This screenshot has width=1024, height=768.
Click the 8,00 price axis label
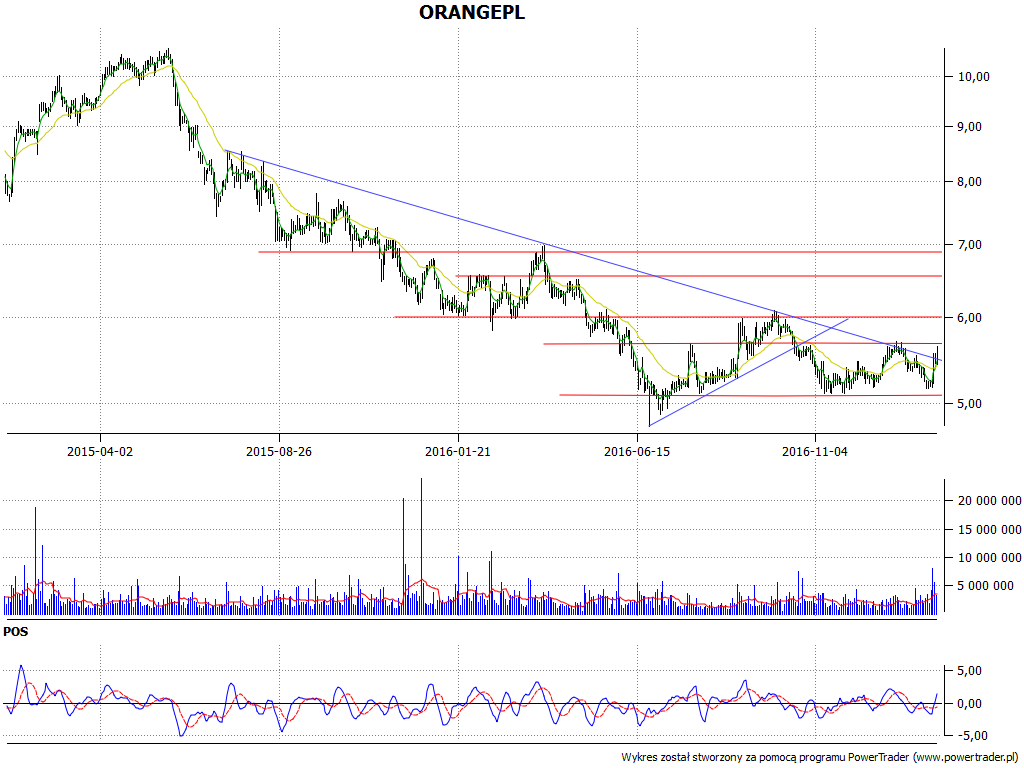click(970, 182)
